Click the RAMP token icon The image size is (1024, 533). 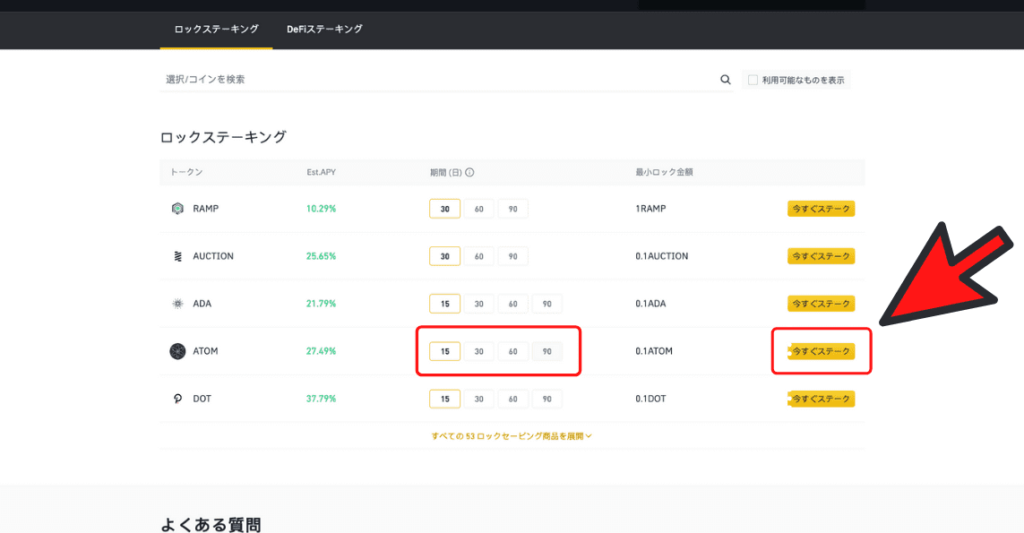click(x=178, y=208)
